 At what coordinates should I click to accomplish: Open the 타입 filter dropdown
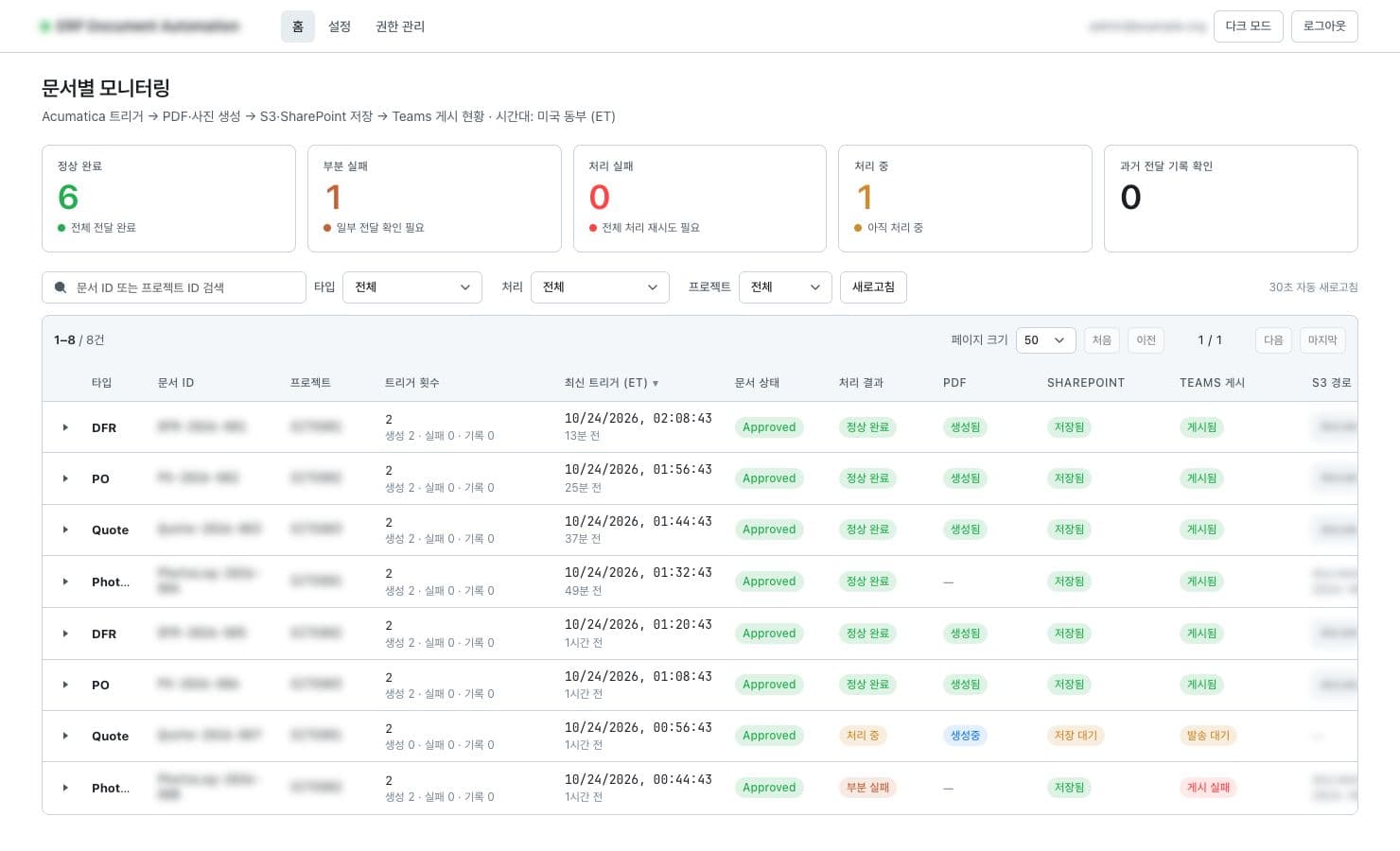(412, 287)
